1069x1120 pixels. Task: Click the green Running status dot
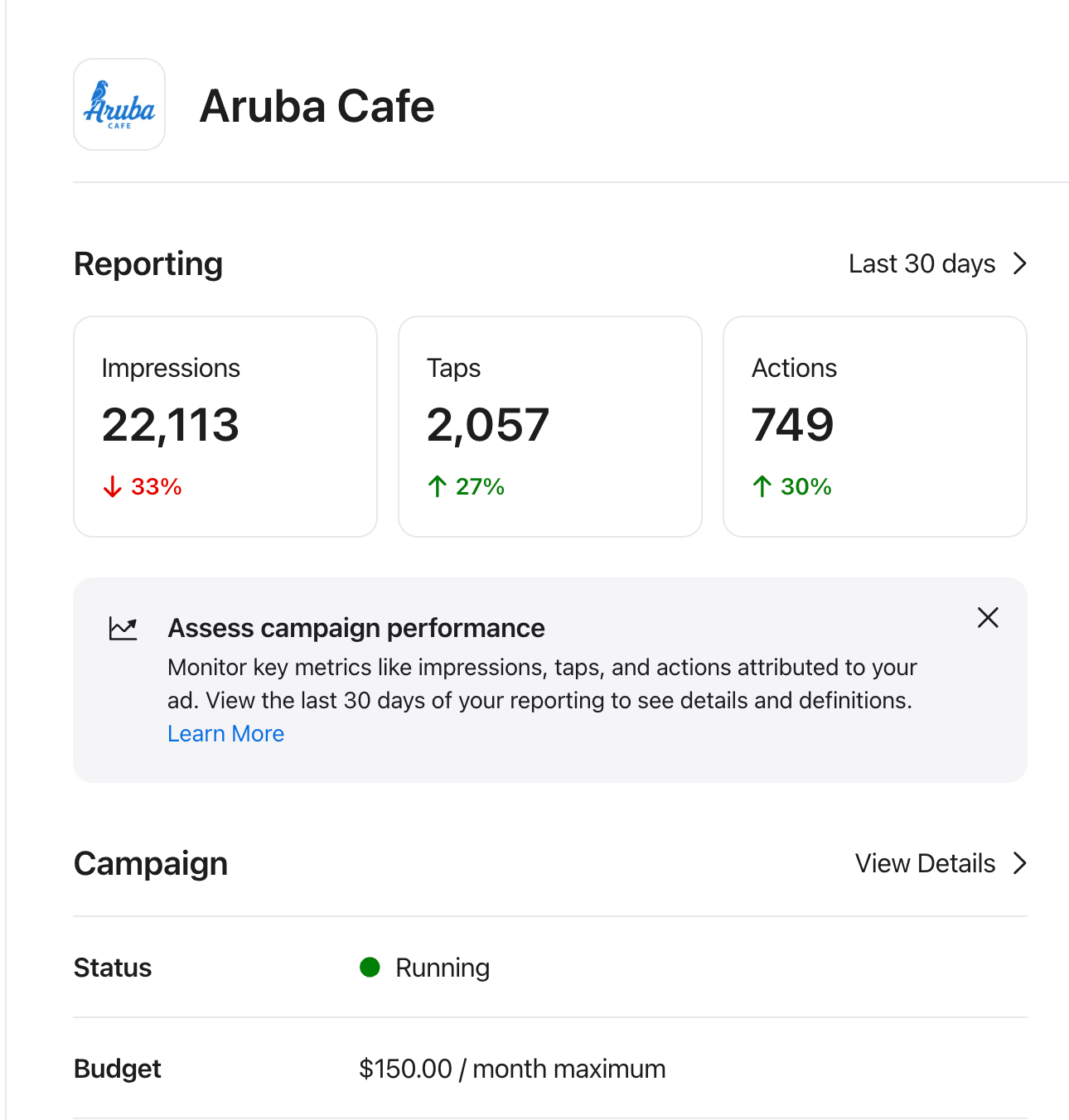click(370, 967)
